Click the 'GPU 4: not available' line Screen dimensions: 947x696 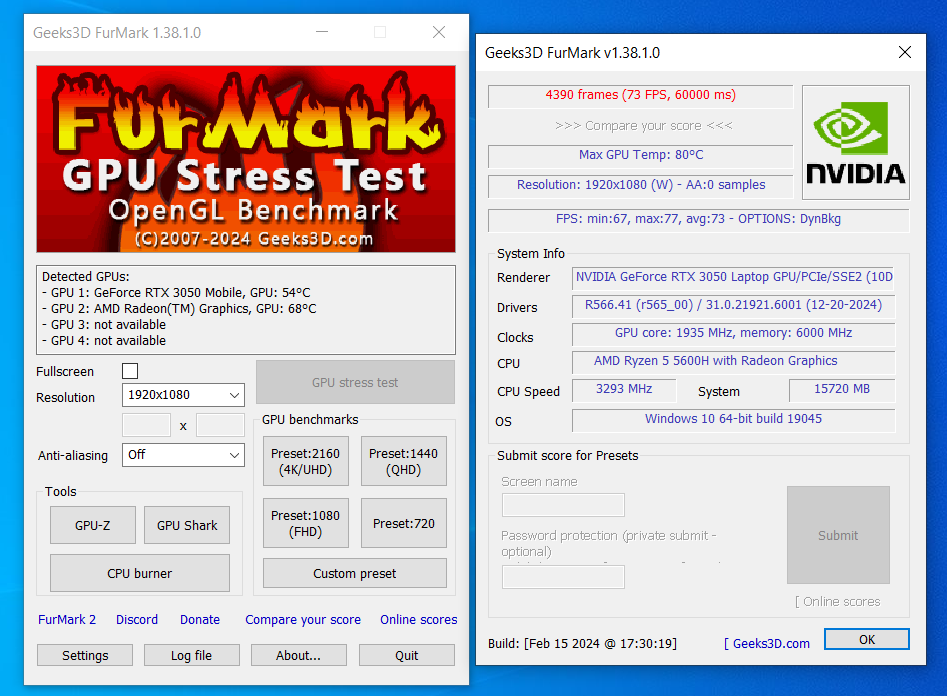104,341
